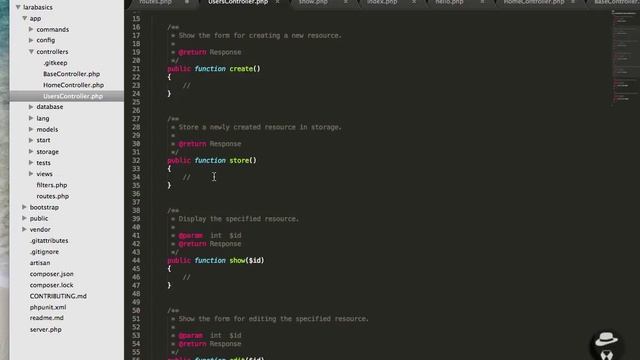Expand the storage folder arrow
The height and width of the screenshot is (360, 640).
[31, 151]
